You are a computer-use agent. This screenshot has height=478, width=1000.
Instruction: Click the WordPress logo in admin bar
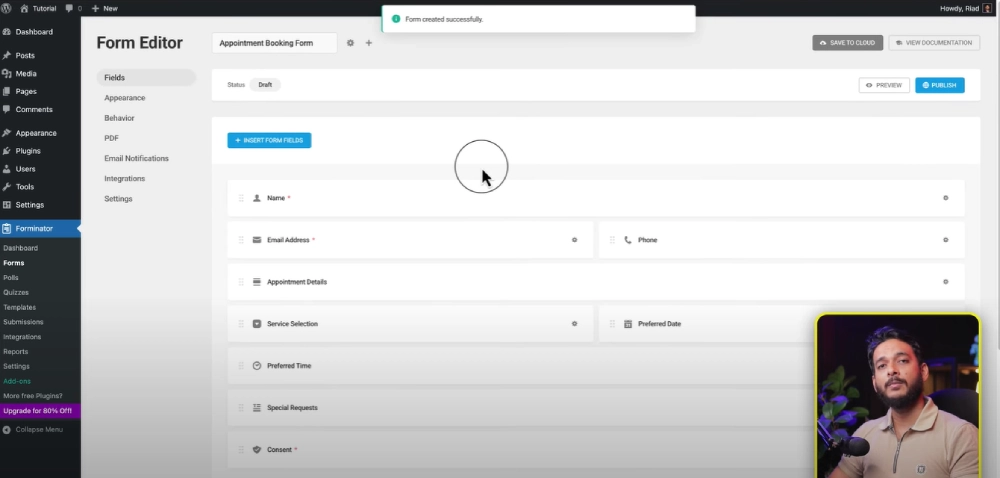(6, 8)
